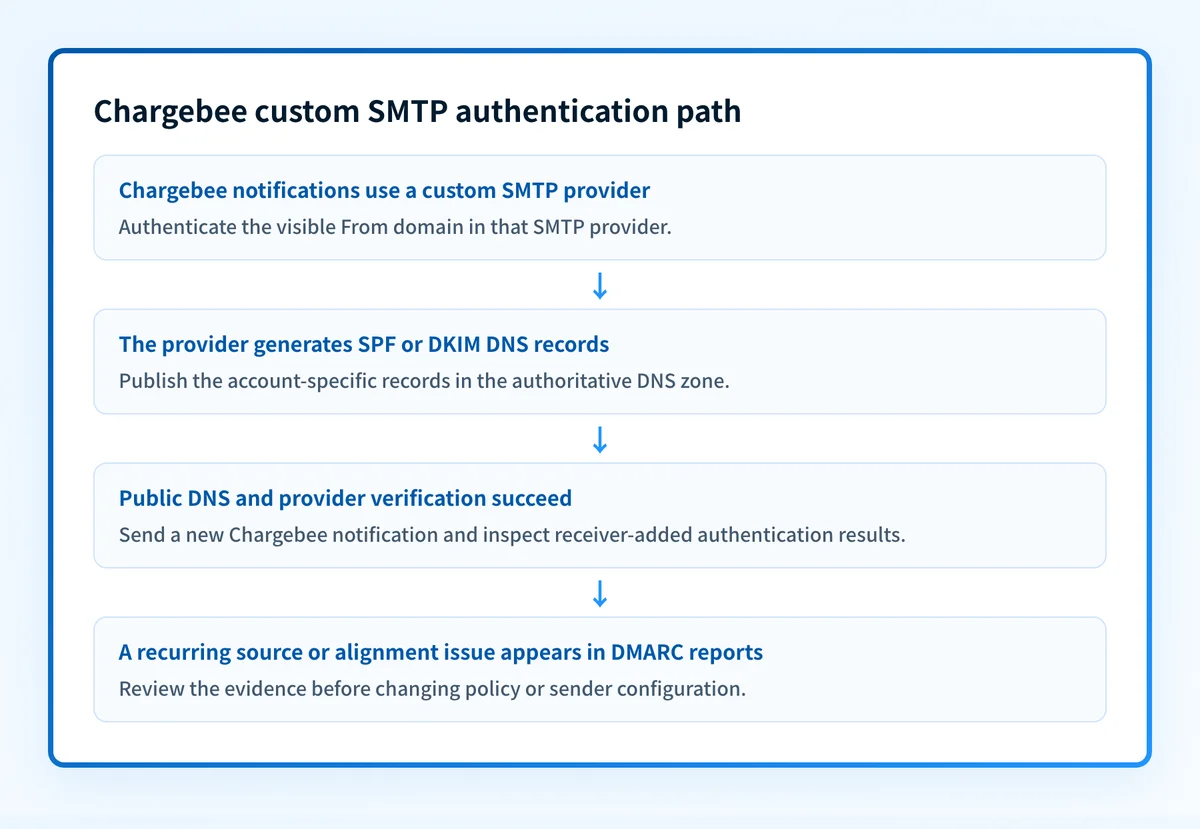Click text 'Review the evidence before changing policy or sender configuration.'

click(432, 688)
